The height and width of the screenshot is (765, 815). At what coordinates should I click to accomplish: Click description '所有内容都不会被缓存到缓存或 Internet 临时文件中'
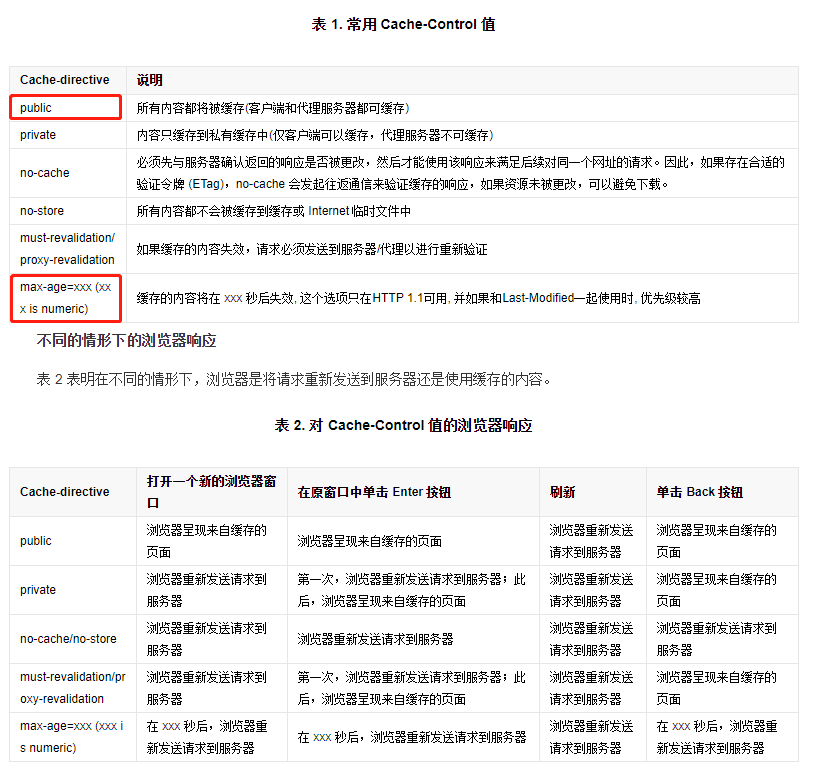click(274, 211)
